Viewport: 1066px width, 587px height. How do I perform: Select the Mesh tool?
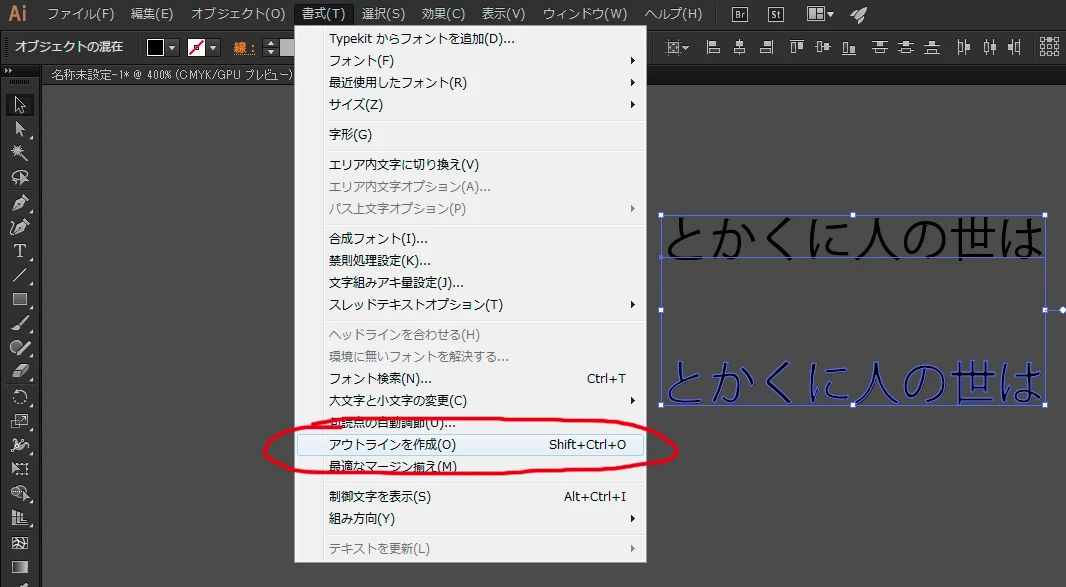pyautogui.click(x=20, y=543)
